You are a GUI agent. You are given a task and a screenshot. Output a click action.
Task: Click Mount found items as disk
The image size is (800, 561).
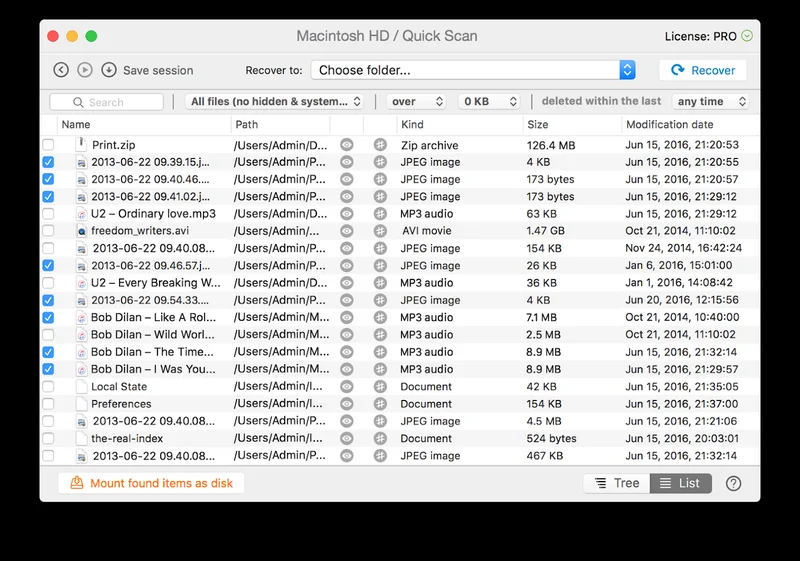(151, 483)
